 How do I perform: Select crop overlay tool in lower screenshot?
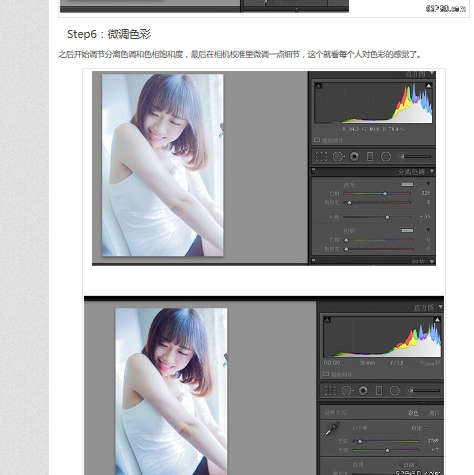330,390
